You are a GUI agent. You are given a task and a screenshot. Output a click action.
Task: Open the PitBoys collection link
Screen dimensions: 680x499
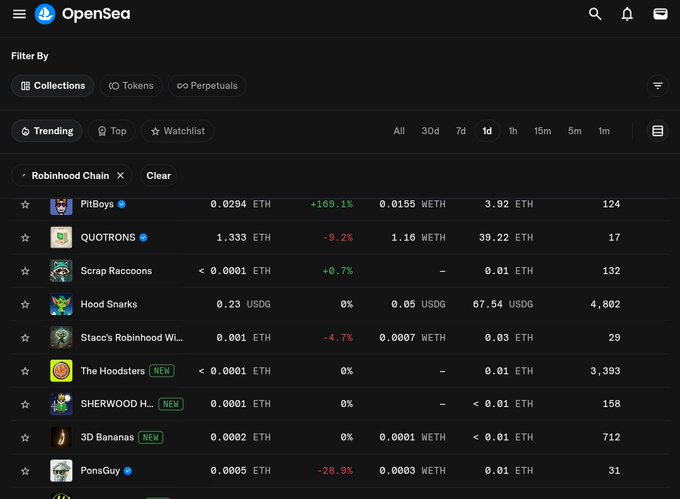97,204
